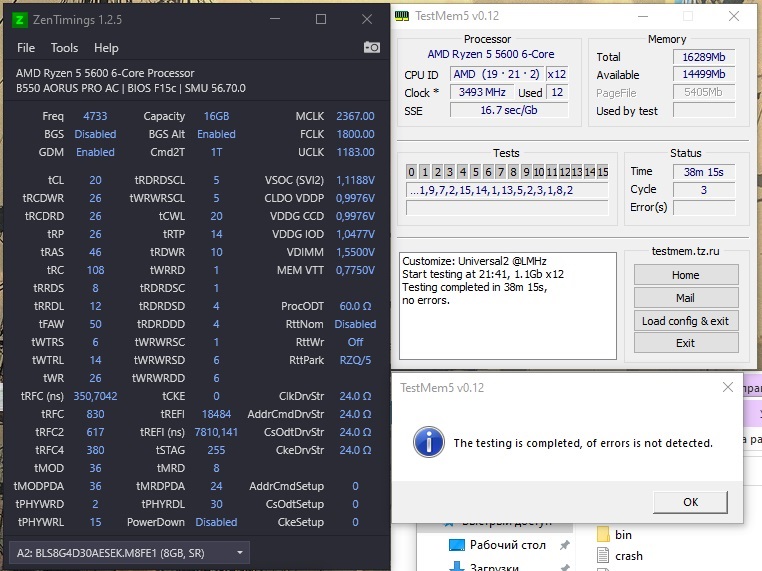Click the VDIMM value 1,5500V
Screen dimensions: 762x571
(355, 252)
